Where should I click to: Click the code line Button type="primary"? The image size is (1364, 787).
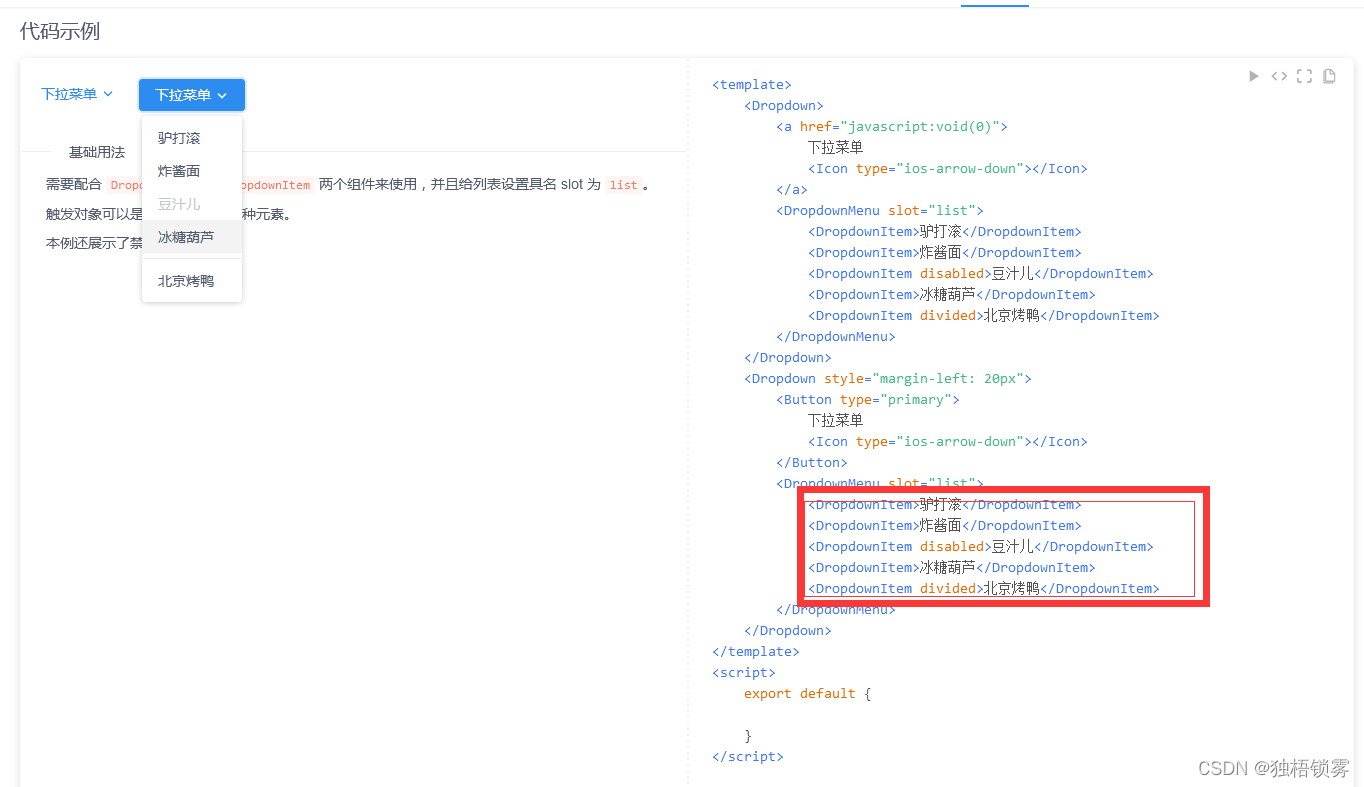(x=868, y=400)
